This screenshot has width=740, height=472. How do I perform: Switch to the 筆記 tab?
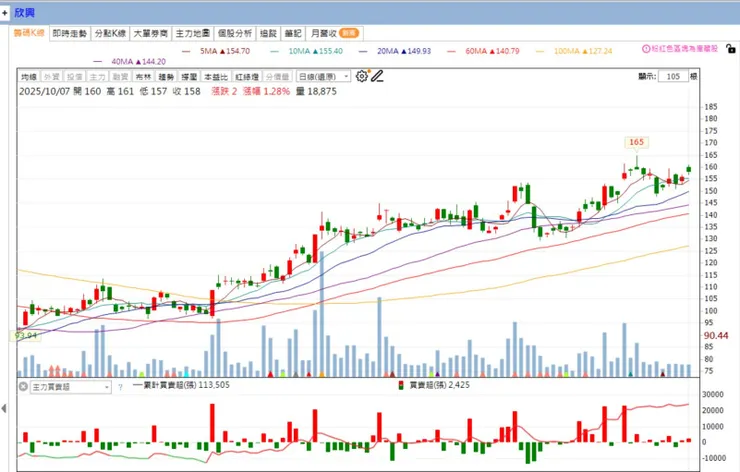293,33
